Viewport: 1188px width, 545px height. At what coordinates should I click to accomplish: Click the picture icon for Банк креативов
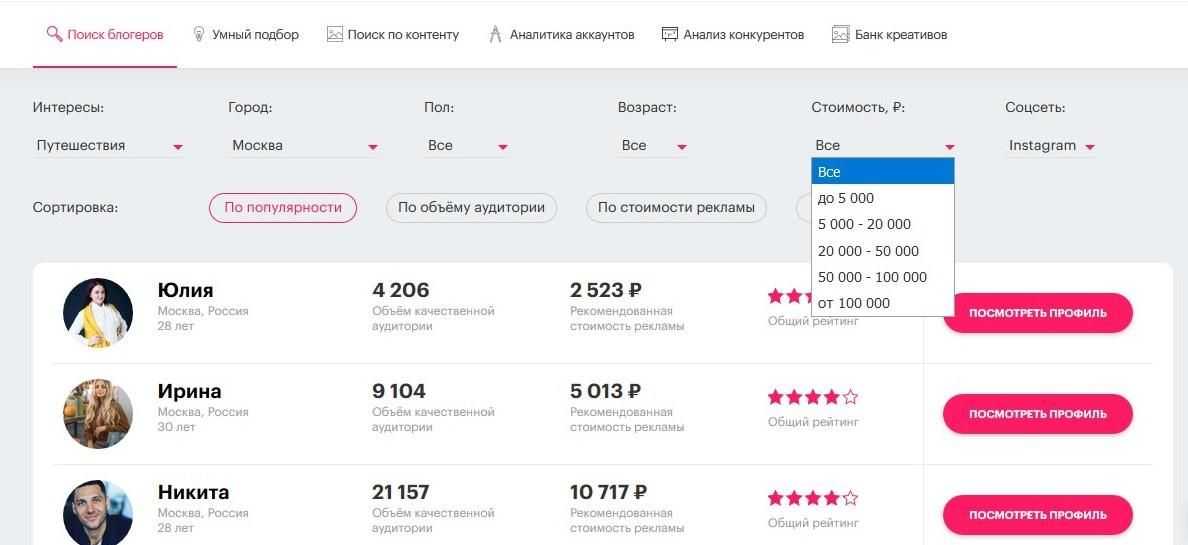click(x=840, y=34)
